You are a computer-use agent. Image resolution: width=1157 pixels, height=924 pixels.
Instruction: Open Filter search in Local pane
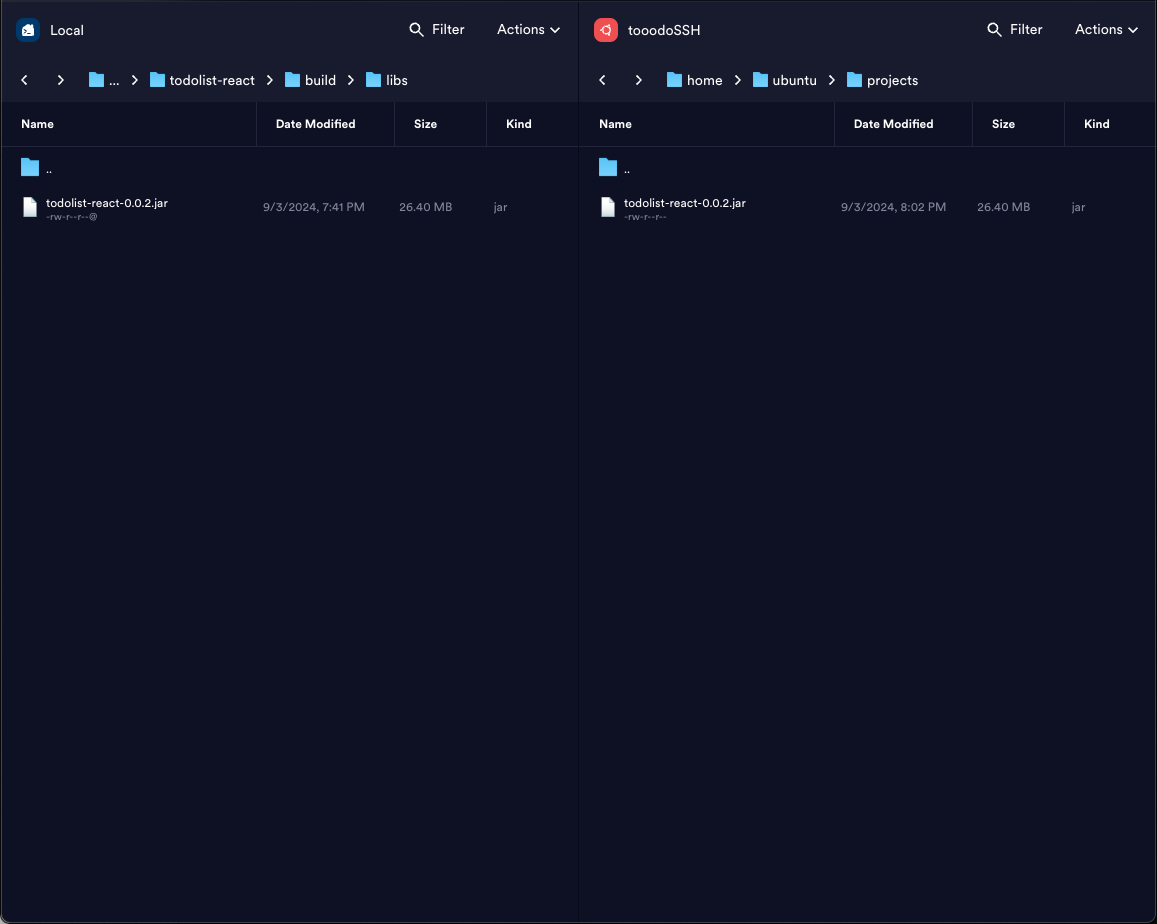[x=437, y=30]
